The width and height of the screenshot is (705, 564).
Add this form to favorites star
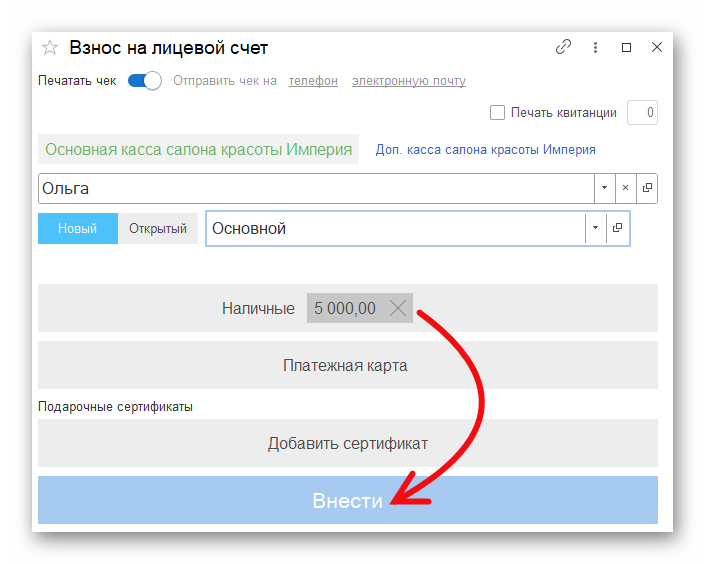pyautogui.click(x=50, y=47)
